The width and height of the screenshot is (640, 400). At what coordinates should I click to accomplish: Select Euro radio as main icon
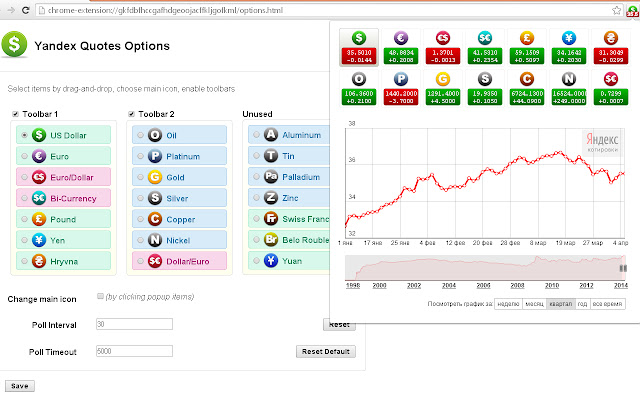(24, 156)
